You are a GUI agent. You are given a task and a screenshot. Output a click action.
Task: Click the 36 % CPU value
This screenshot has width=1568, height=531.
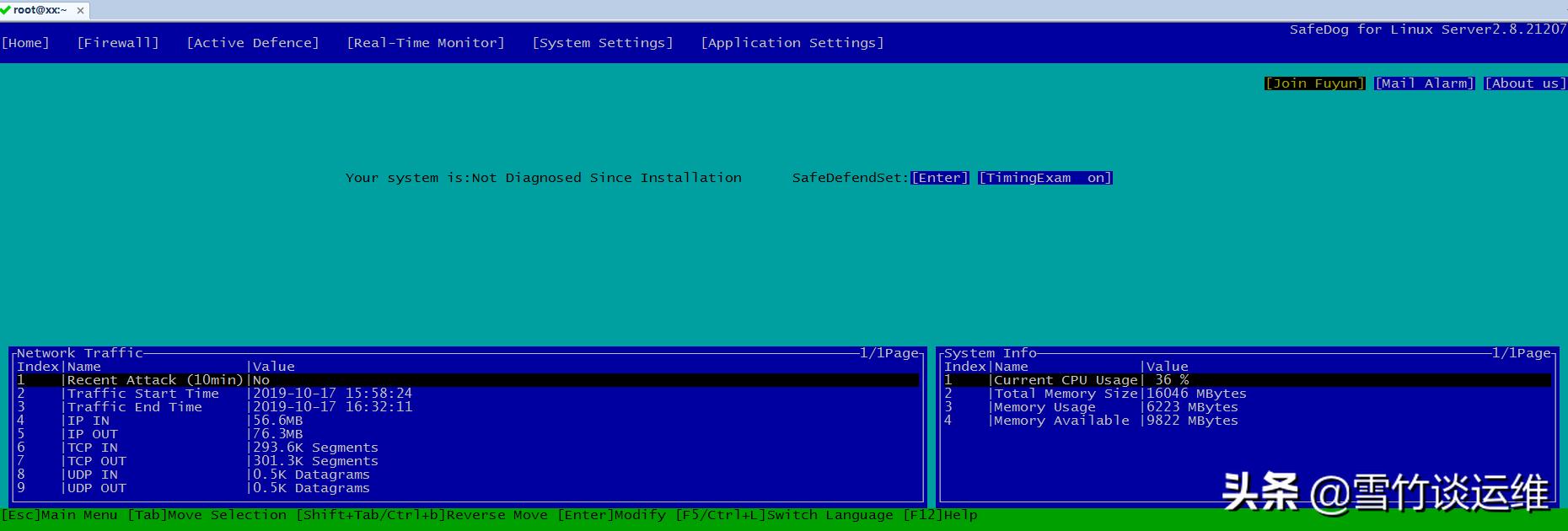(x=1172, y=380)
